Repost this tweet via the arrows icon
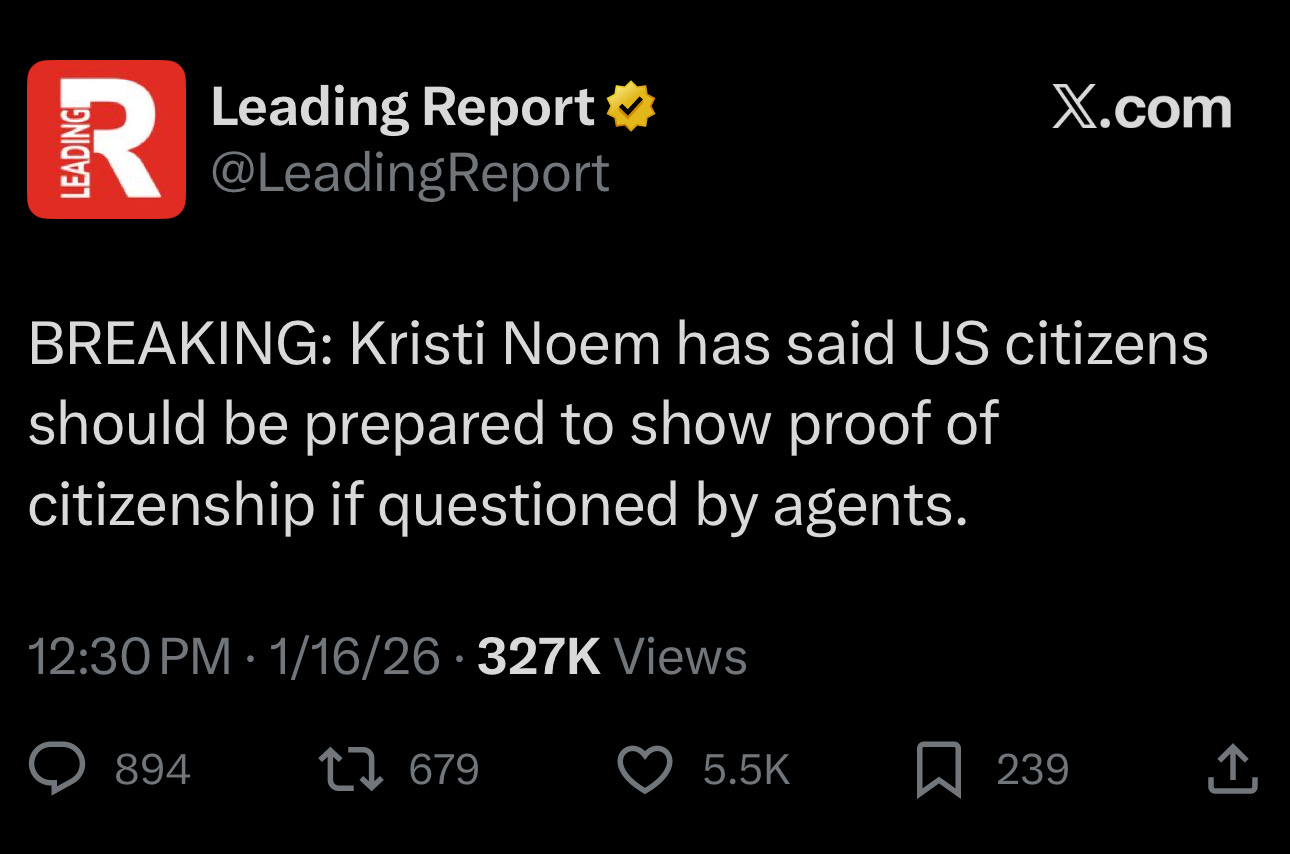The width and height of the screenshot is (1290, 854). coord(350,770)
